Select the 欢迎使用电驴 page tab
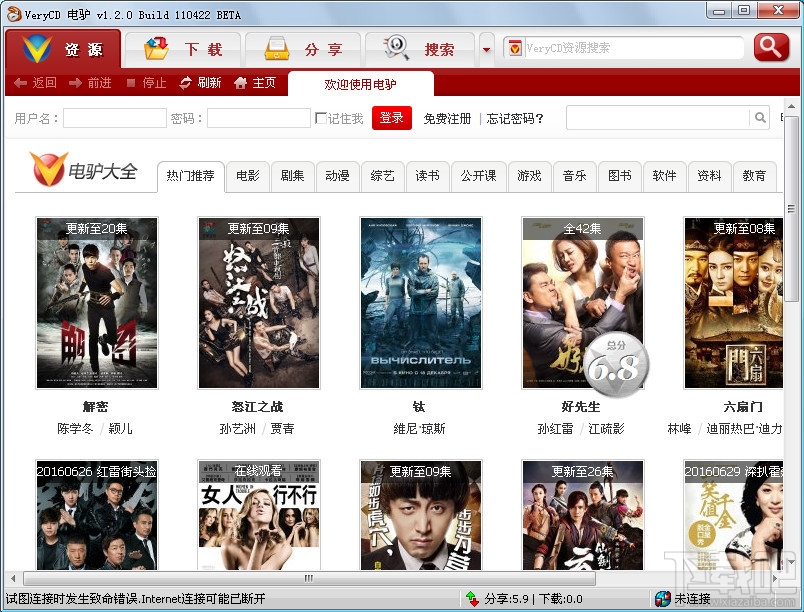Screen dimensions: 804x612 point(360,84)
